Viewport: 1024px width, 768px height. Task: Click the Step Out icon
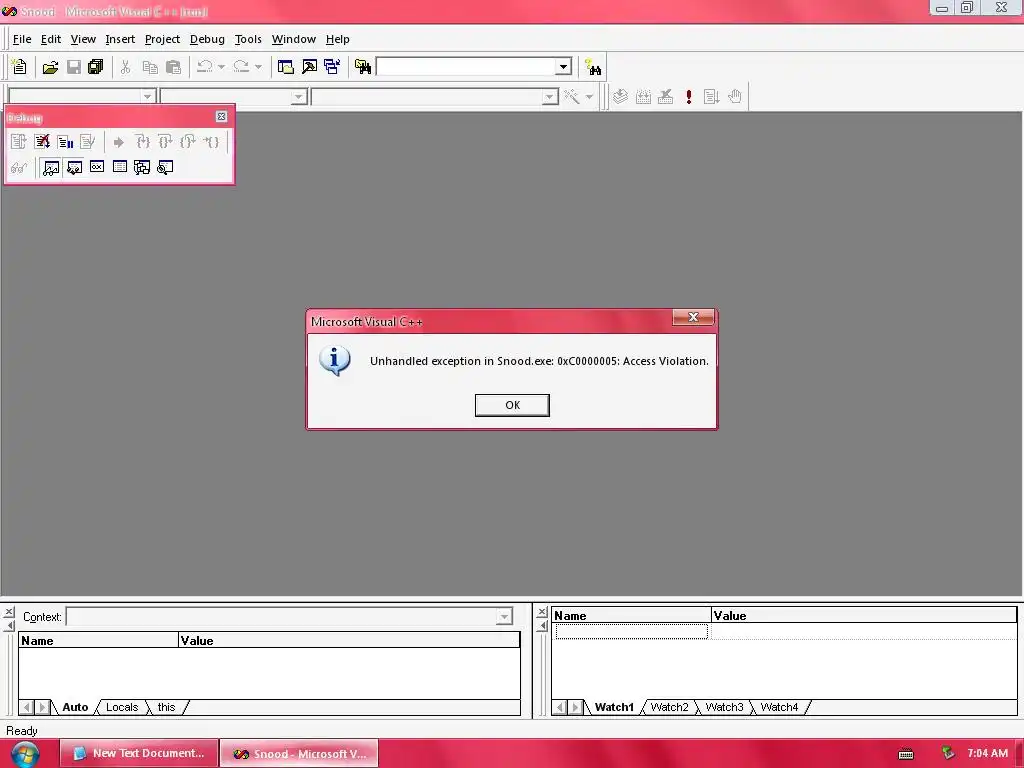(188, 142)
